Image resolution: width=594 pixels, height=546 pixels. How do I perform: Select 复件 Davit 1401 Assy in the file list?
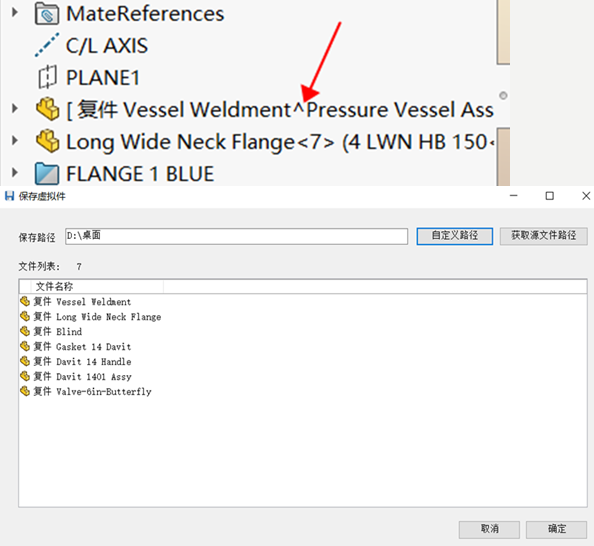pyautogui.click(x=82, y=377)
